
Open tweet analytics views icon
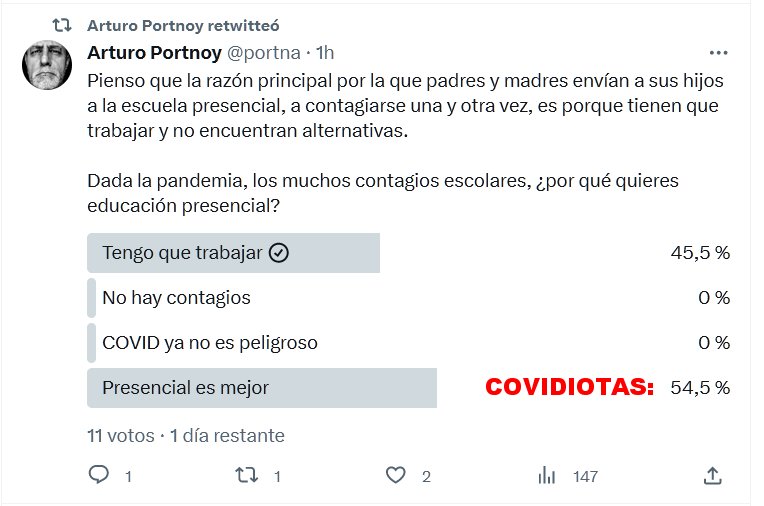pos(547,475)
